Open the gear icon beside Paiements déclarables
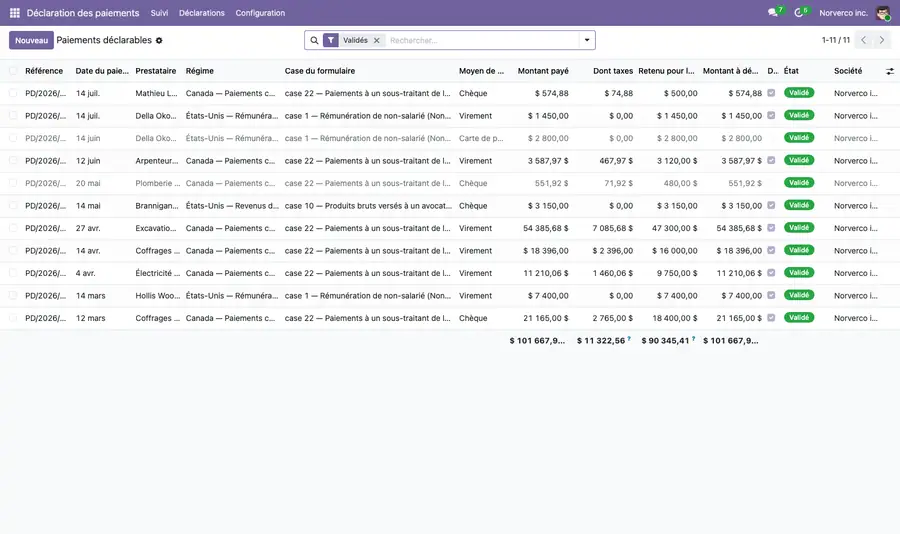This screenshot has height=534, width=900. click(x=159, y=40)
